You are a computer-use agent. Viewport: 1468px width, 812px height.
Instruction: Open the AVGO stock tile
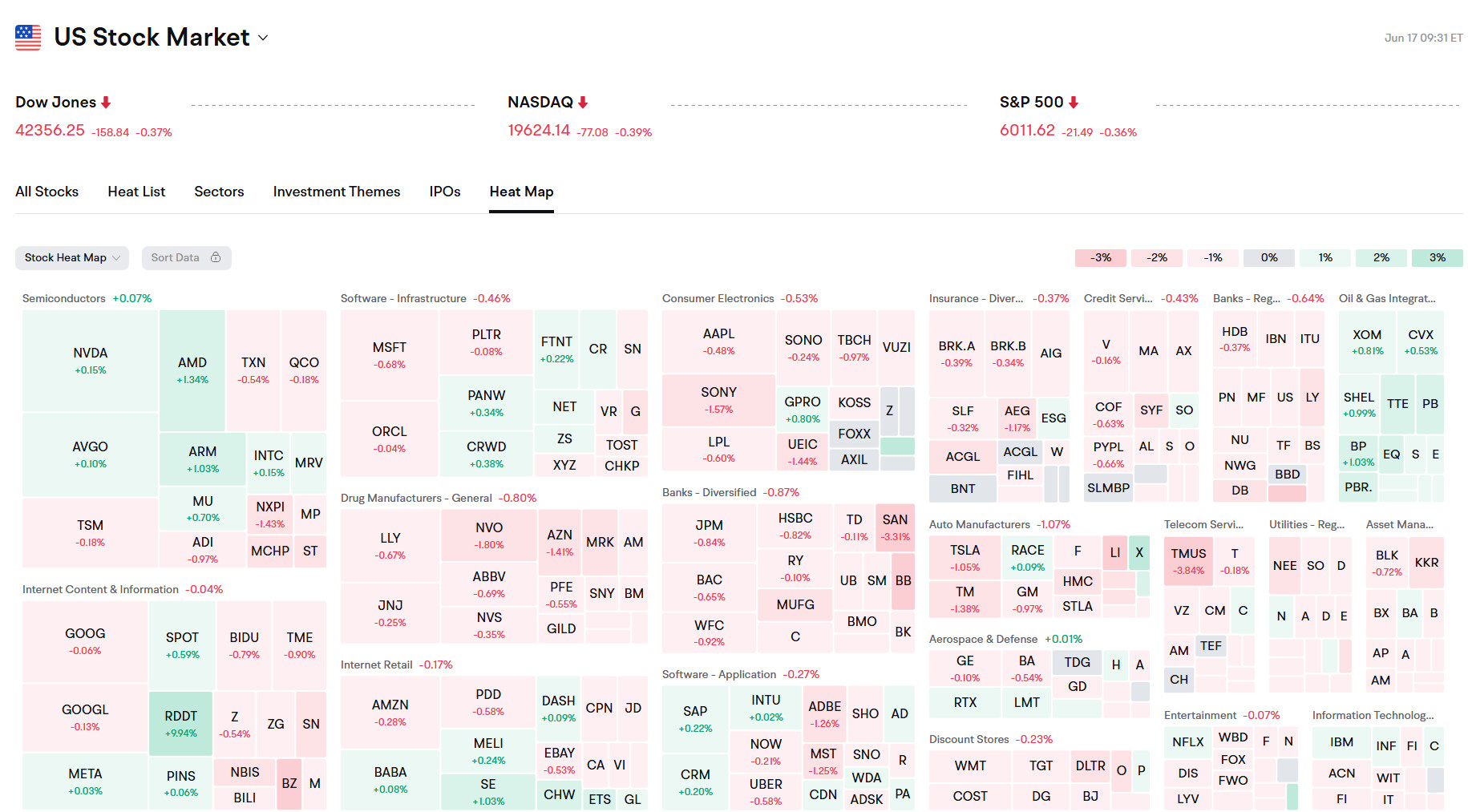[x=91, y=454]
